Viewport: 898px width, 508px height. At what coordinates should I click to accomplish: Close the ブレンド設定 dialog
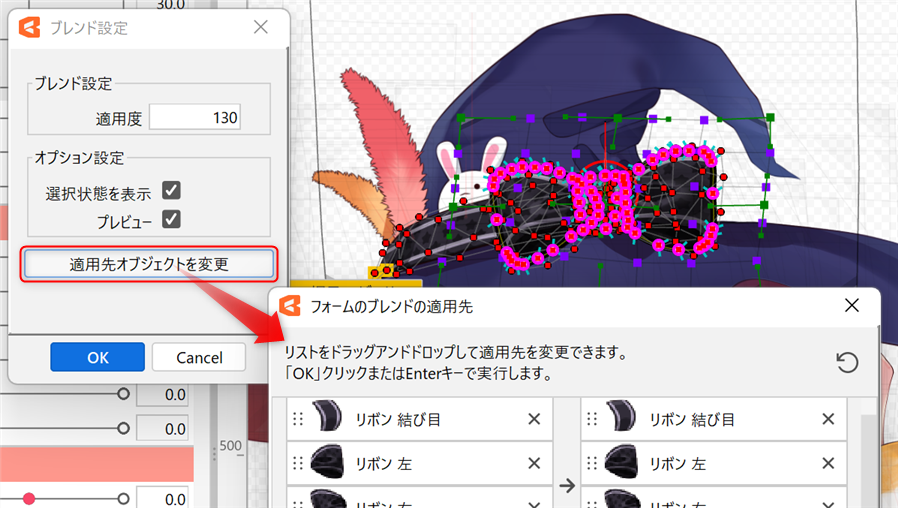point(261,27)
